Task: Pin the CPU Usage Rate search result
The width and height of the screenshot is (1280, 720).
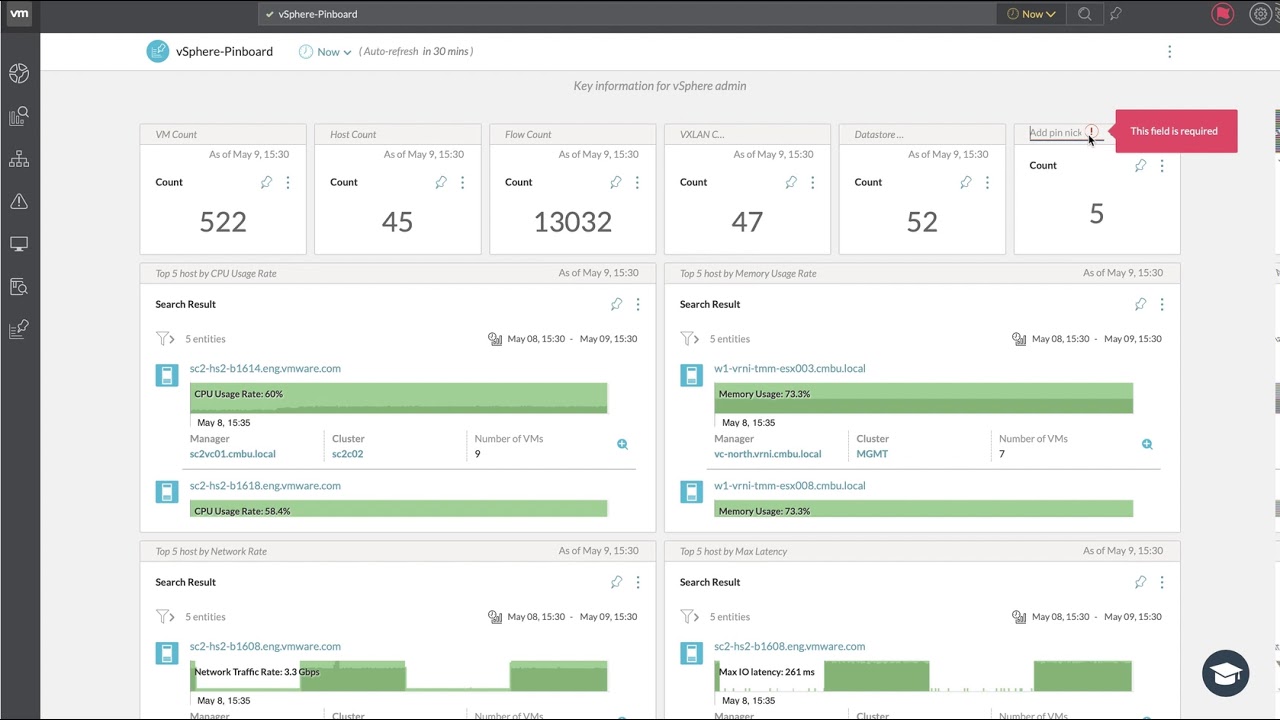Action: coord(616,304)
